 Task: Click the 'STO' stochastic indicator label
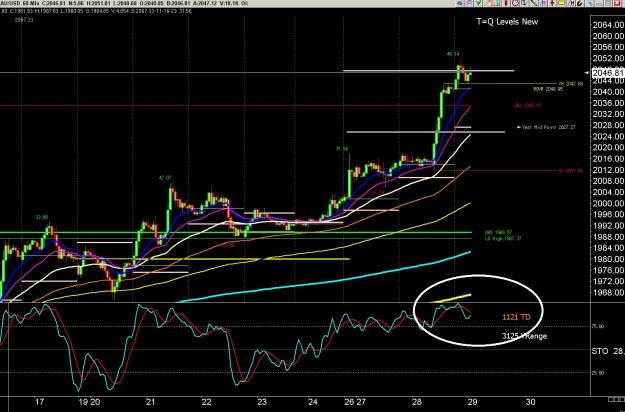point(600,351)
